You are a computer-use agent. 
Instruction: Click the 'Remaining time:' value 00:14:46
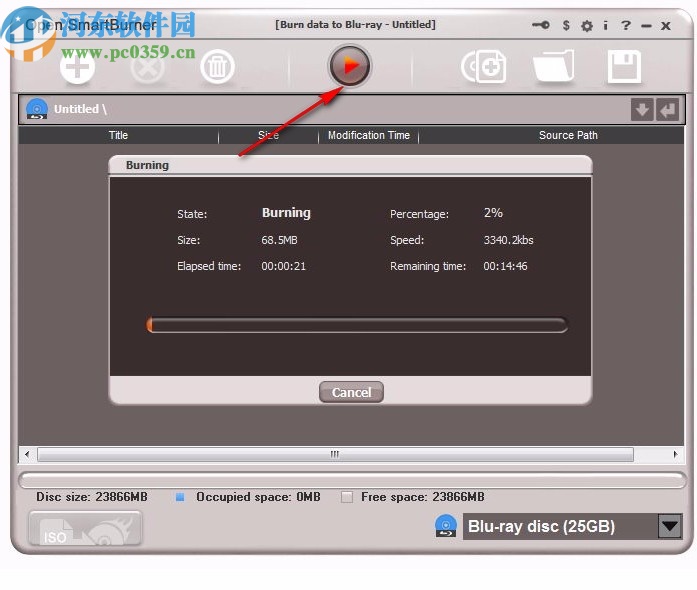coord(505,266)
